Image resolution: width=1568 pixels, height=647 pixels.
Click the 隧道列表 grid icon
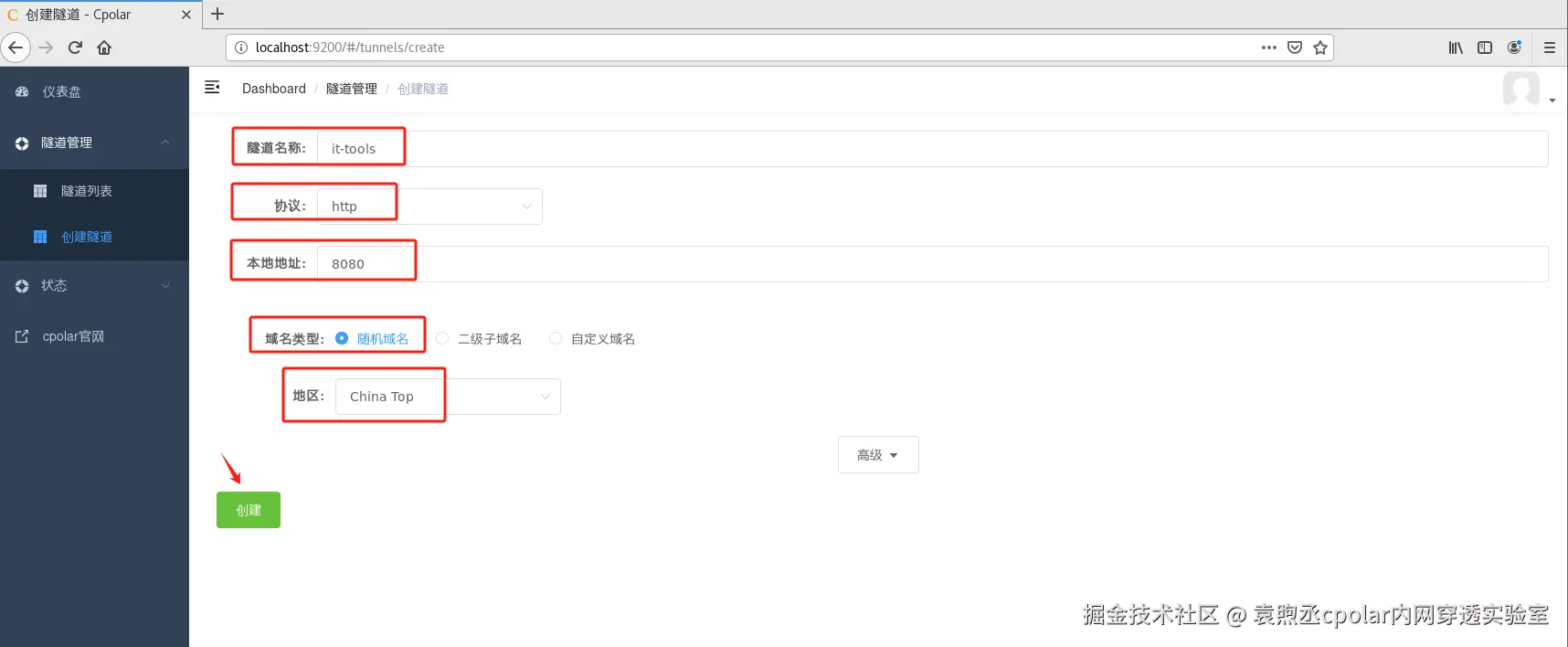[40, 191]
